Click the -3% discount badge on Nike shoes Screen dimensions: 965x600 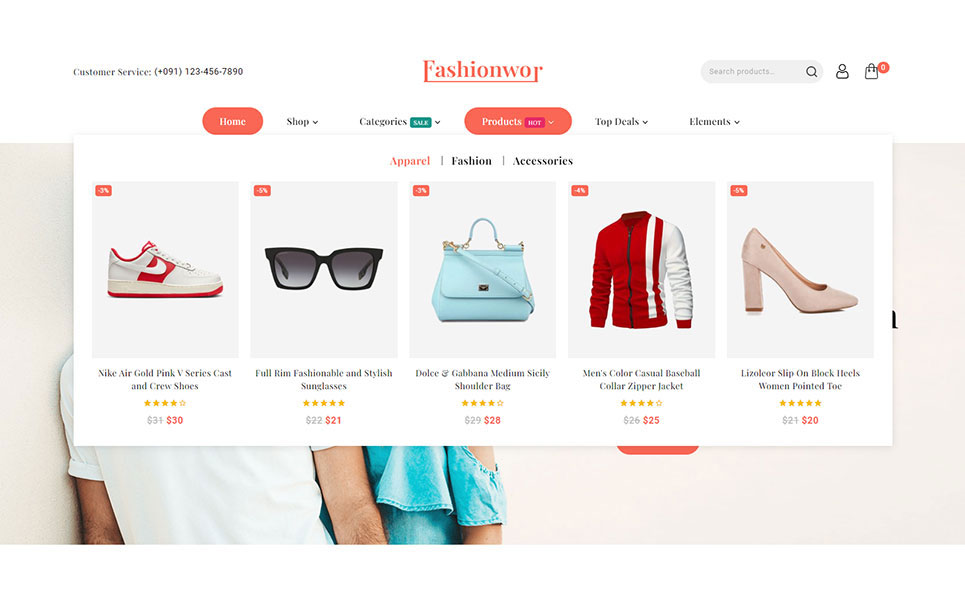click(x=103, y=191)
